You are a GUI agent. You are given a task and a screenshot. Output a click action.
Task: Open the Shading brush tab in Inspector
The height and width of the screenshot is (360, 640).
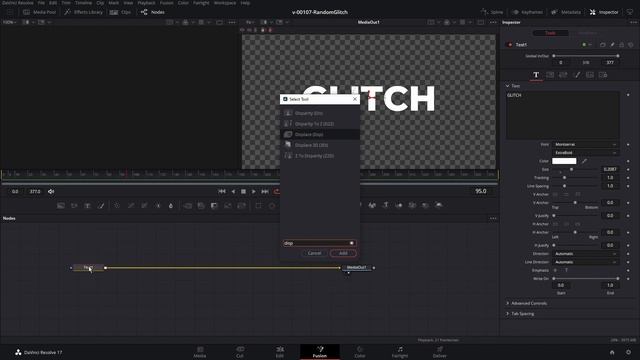(577, 75)
